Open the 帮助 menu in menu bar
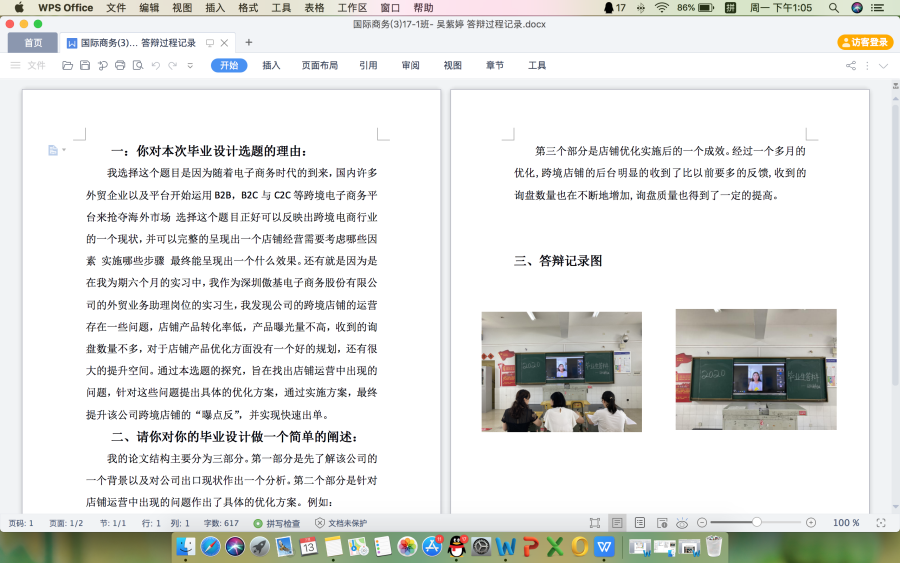This screenshot has height=563, width=900. (x=423, y=8)
